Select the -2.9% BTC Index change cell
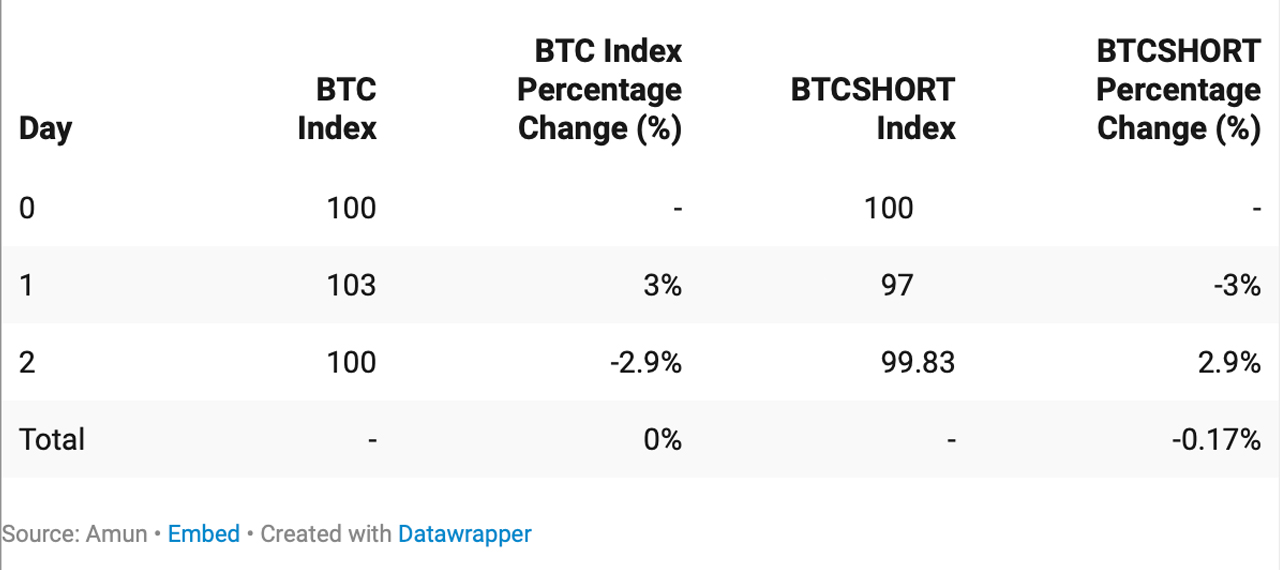This screenshot has width=1280, height=570. (645, 362)
